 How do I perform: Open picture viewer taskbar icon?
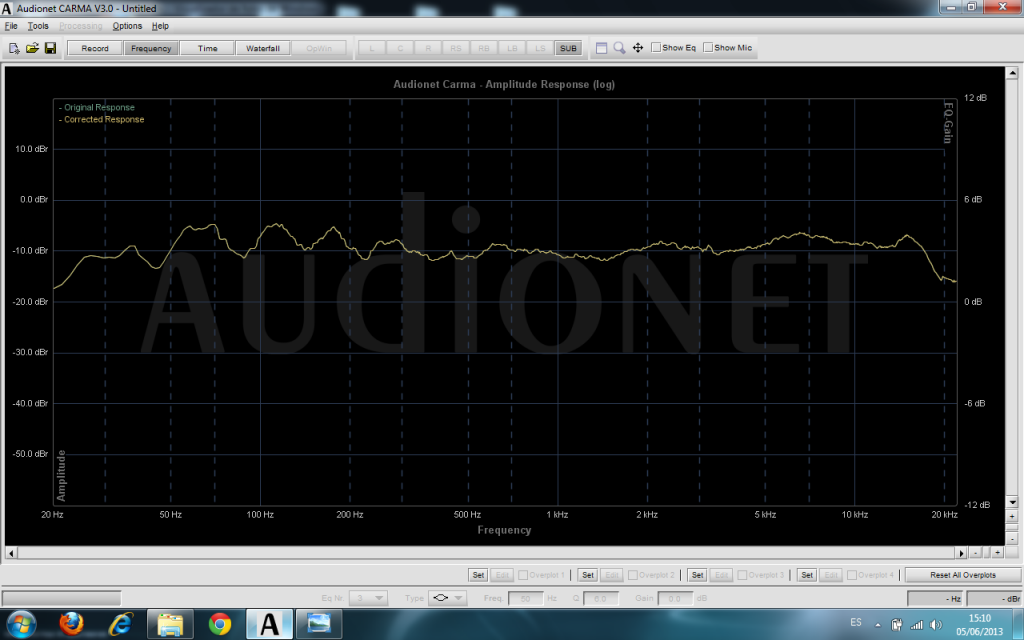click(x=319, y=624)
